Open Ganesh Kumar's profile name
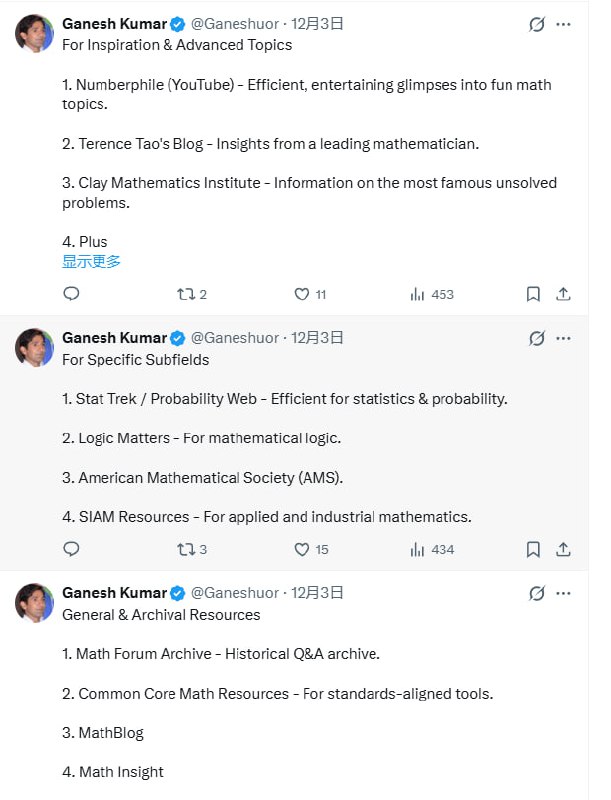The width and height of the screenshot is (611, 800). click(x=115, y=23)
